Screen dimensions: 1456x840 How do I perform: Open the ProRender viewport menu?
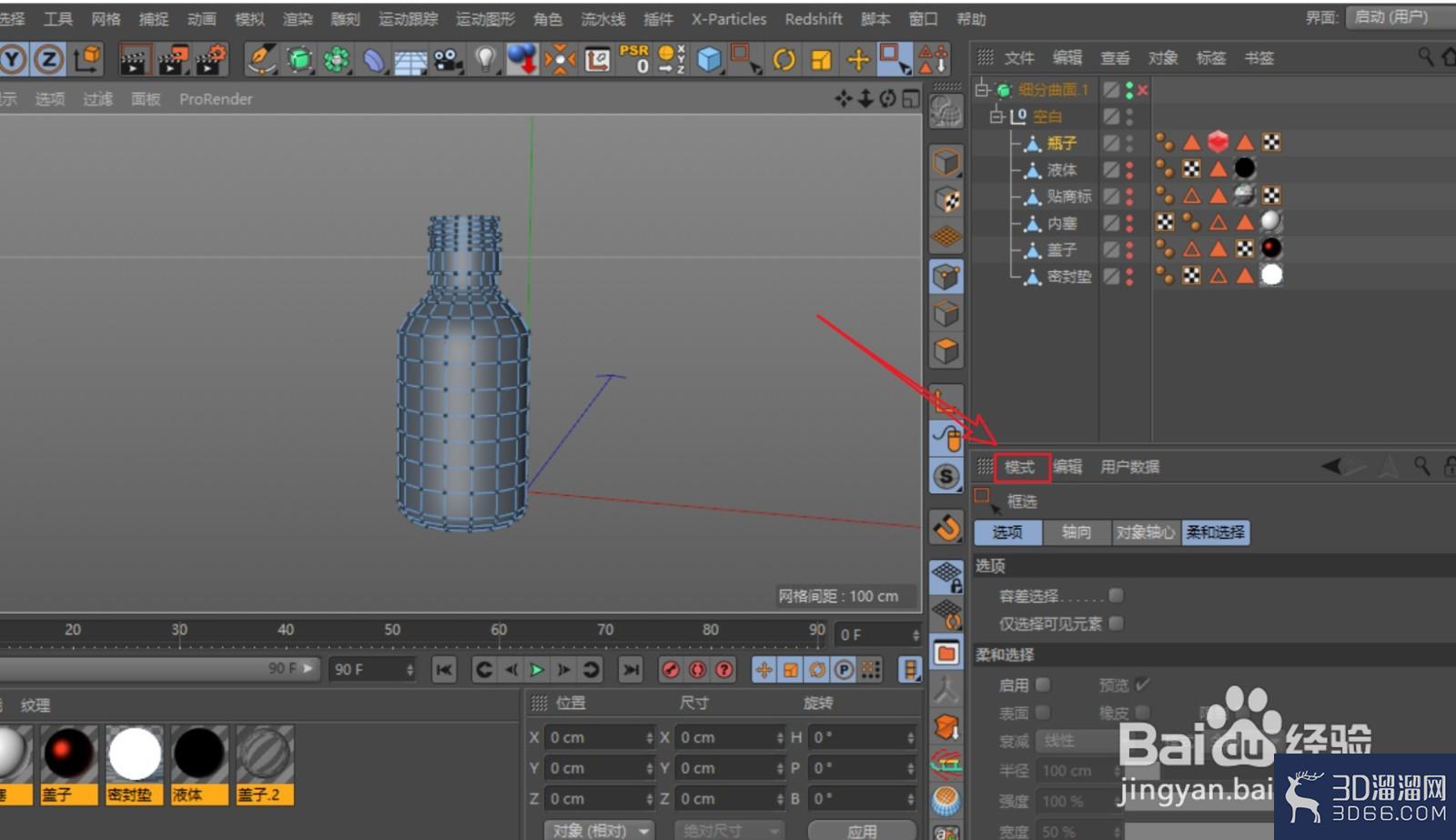pyautogui.click(x=216, y=99)
